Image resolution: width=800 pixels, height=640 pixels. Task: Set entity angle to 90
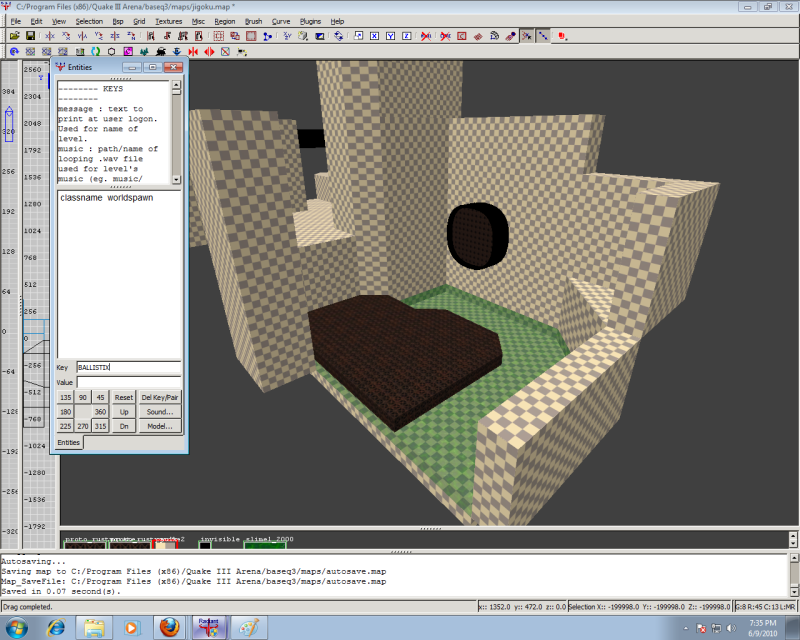coord(83,398)
